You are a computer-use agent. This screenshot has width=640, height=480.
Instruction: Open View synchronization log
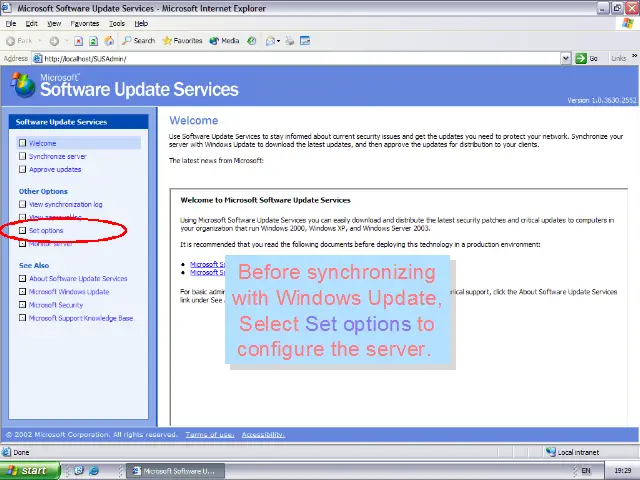pos(66,204)
